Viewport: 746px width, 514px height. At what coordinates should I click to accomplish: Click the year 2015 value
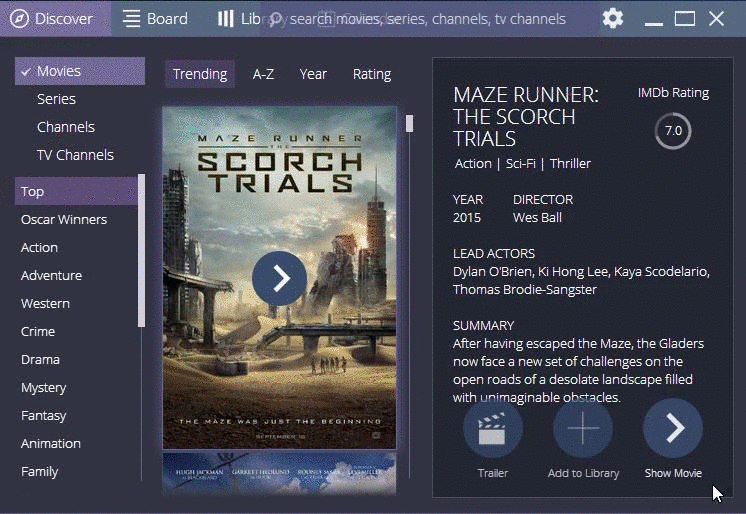[x=467, y=218]
